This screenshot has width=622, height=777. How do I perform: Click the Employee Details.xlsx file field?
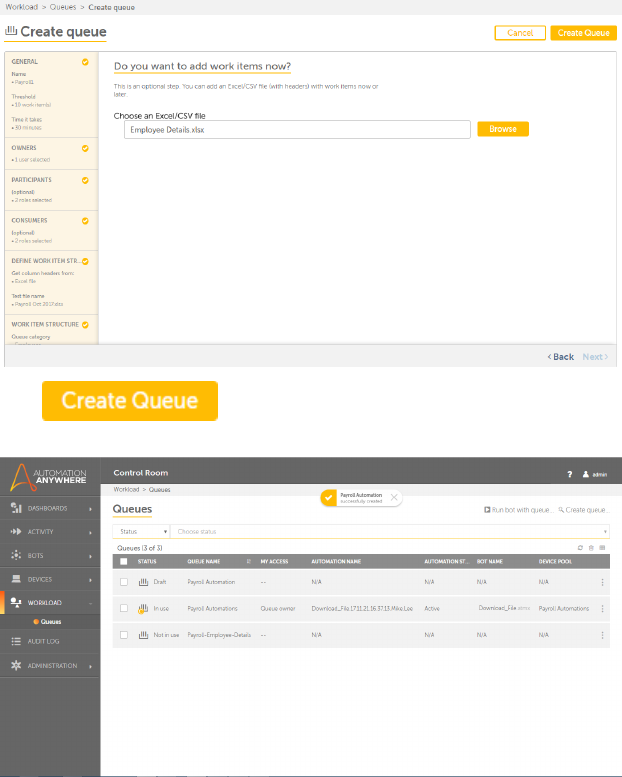tap(297, 130)
